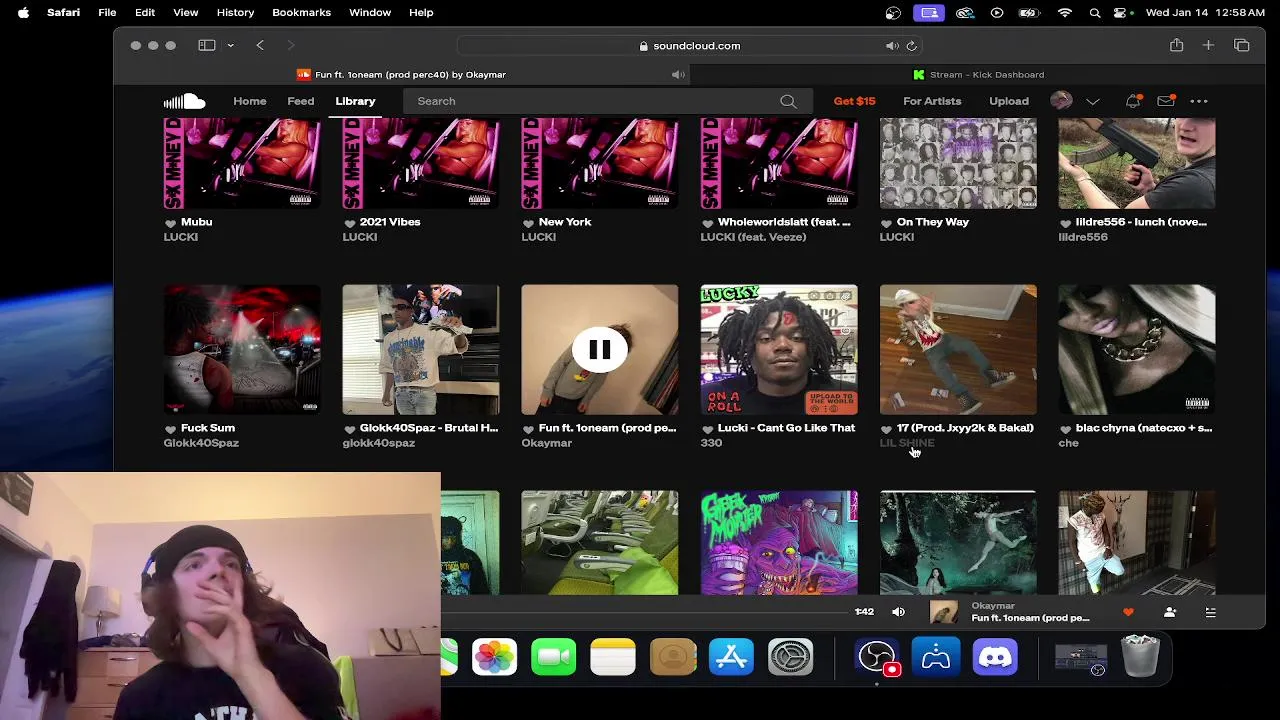Expand the profile dropdown chevron
This screenshot has width=1280, height=720.
point(1093,101)
